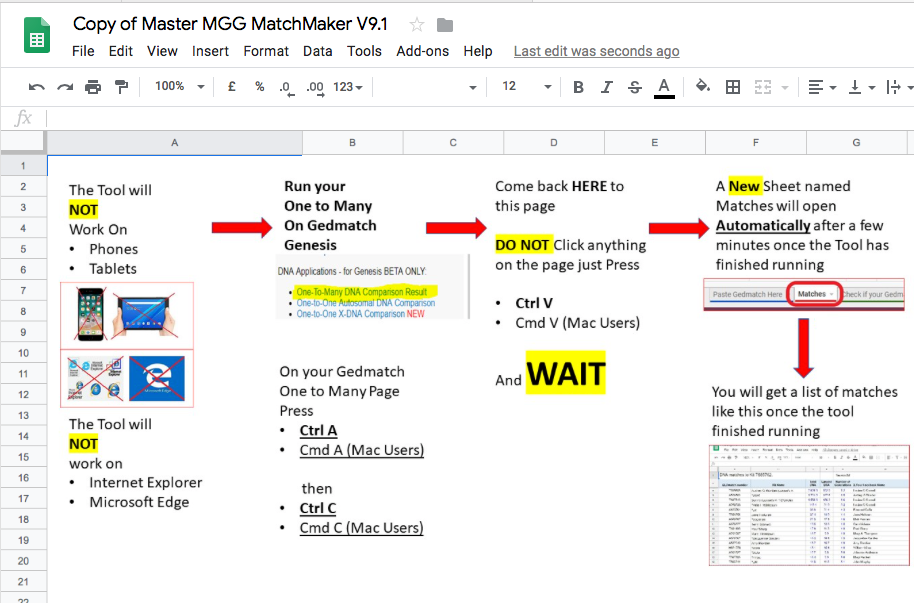
Task: Click the merge cells button
Action: [762, 87]
